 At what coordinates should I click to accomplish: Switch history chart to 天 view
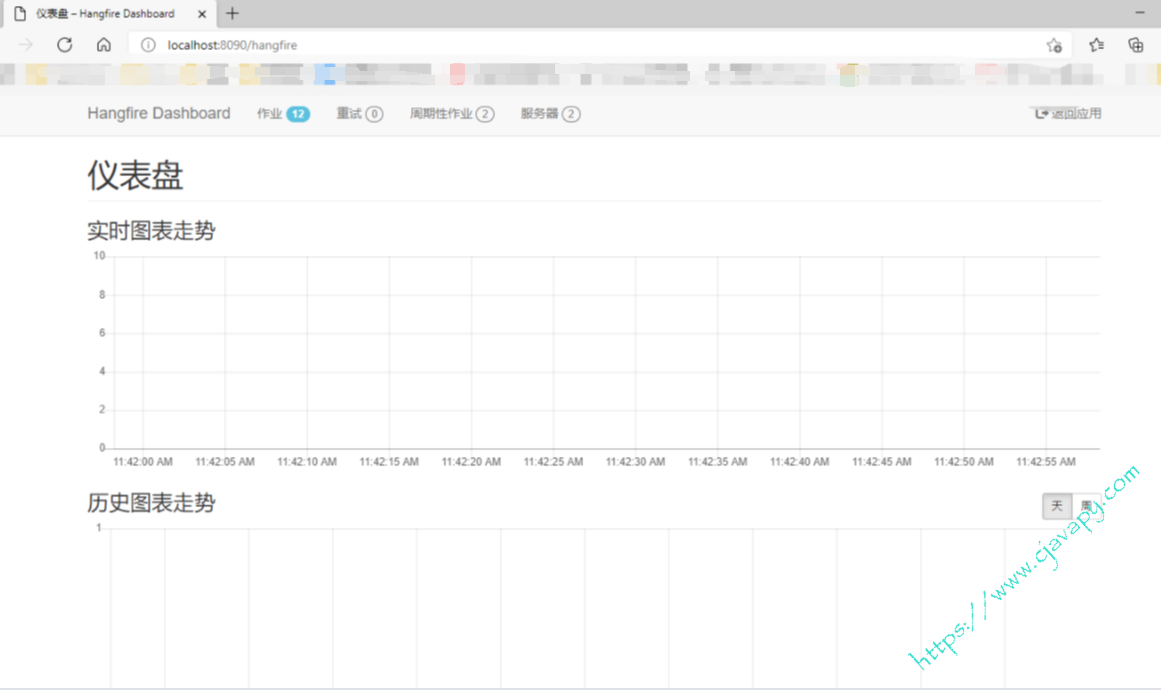pyautogui.click(x=1056, y=506)
